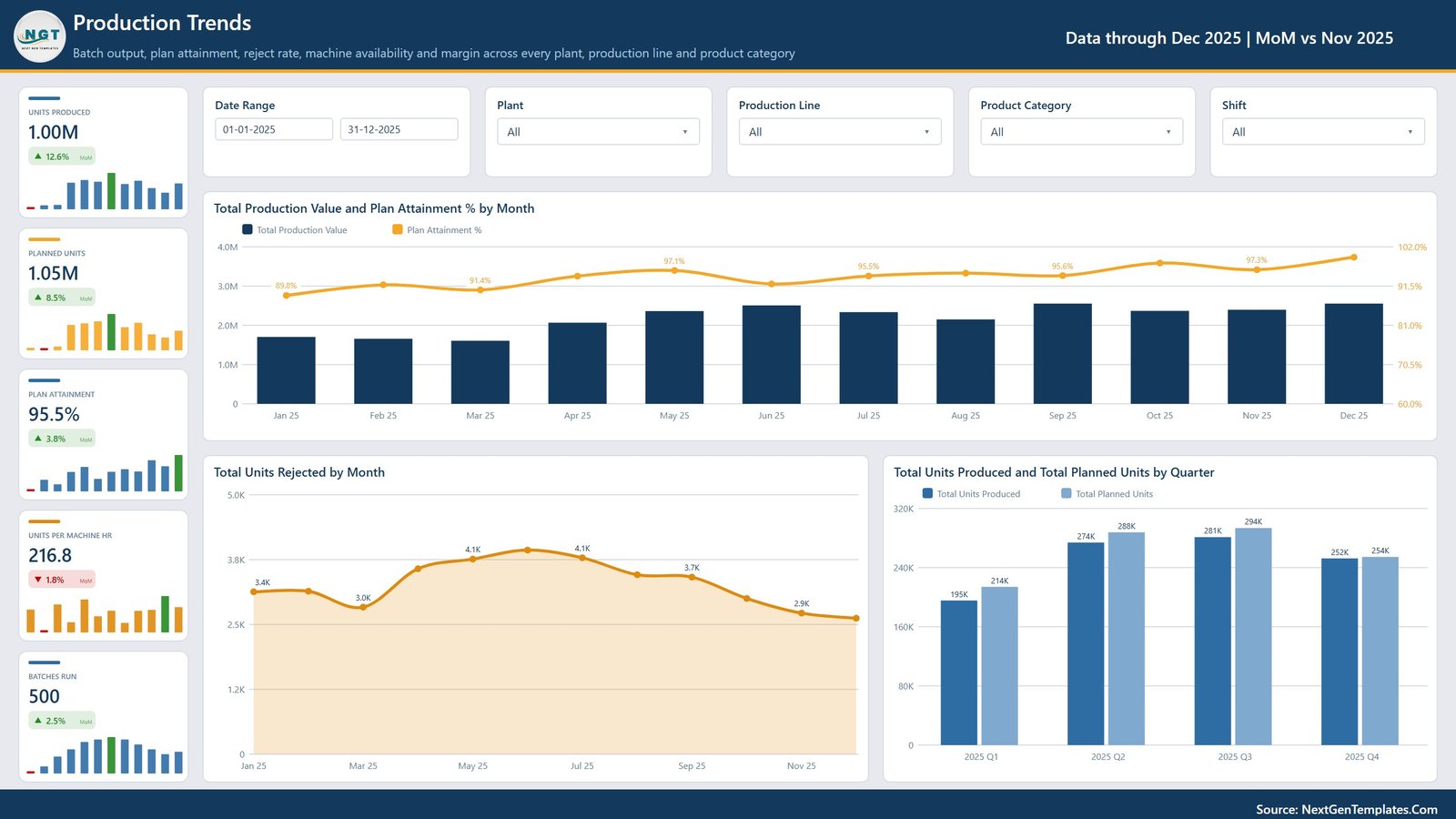The width and height of the screenshot is (1456, 819).
Task: Click the 288K Q2 planned bar
Action: coord(1127,639)
